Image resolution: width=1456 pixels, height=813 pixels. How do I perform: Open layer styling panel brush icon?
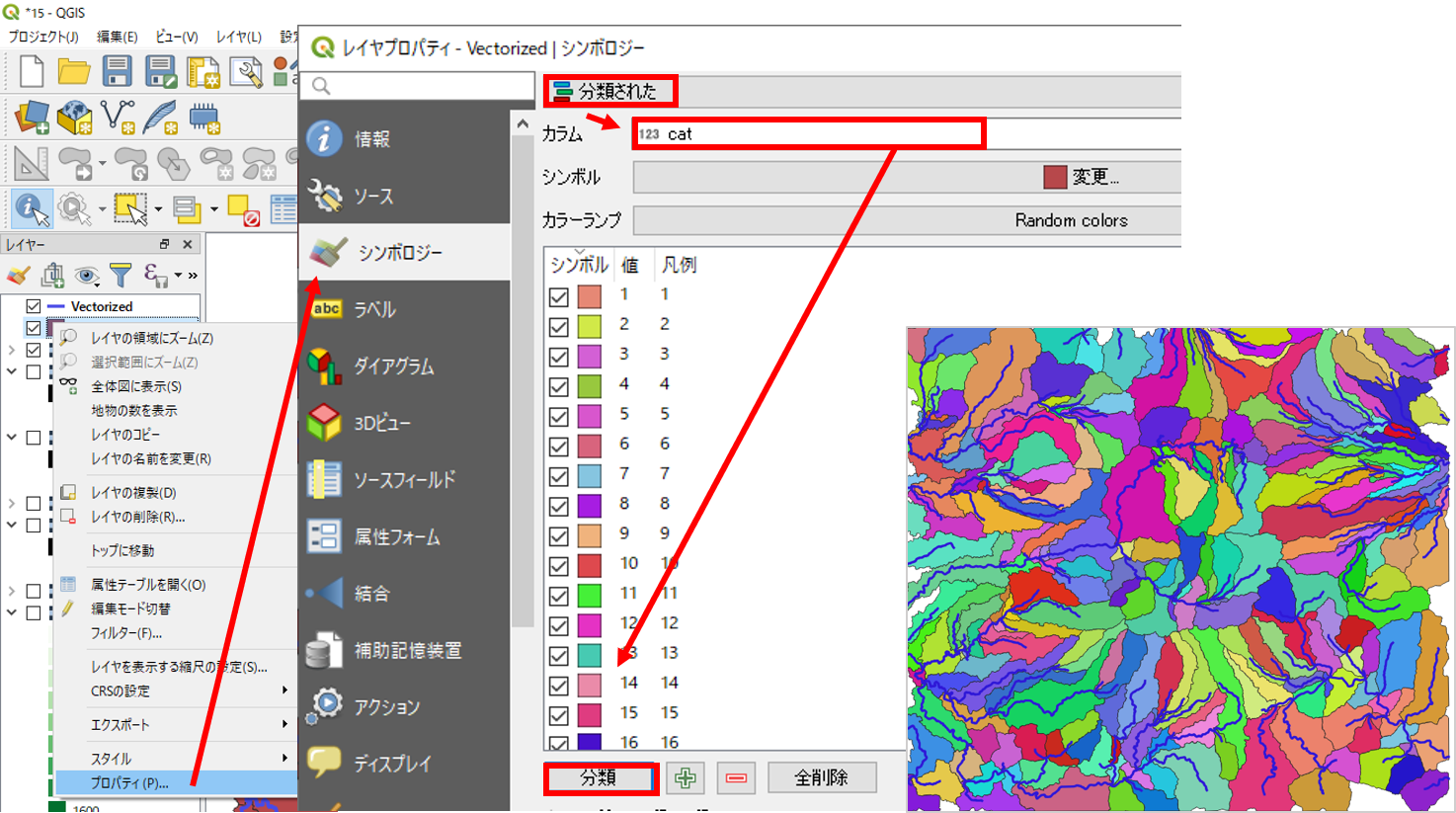[18, 275]
